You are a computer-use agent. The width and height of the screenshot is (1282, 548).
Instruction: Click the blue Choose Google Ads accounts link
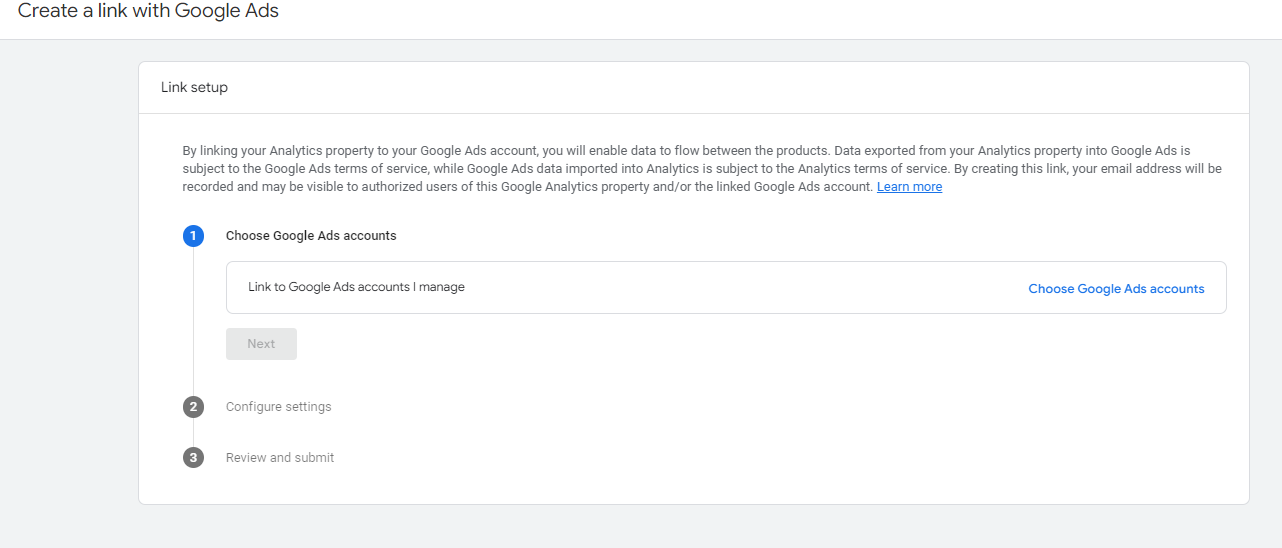pyautogui.click(x=1116, y=289)
